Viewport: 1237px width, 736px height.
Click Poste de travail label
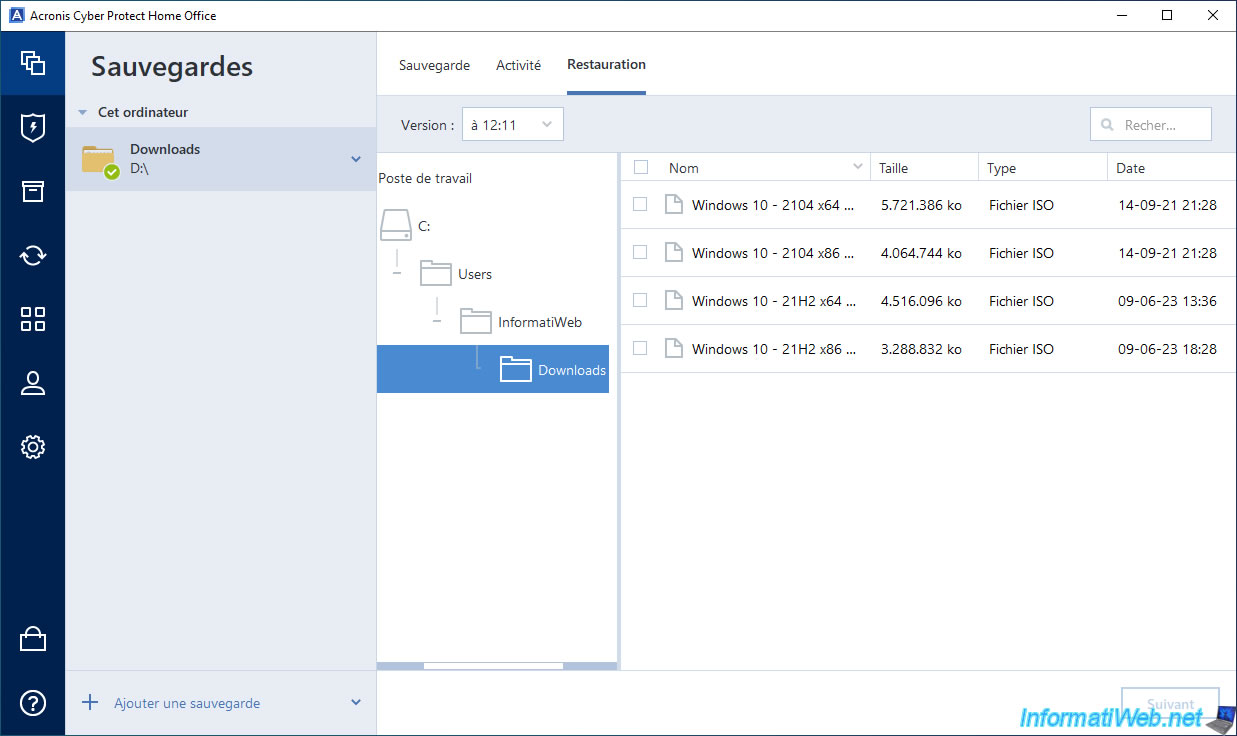(425, 178)
